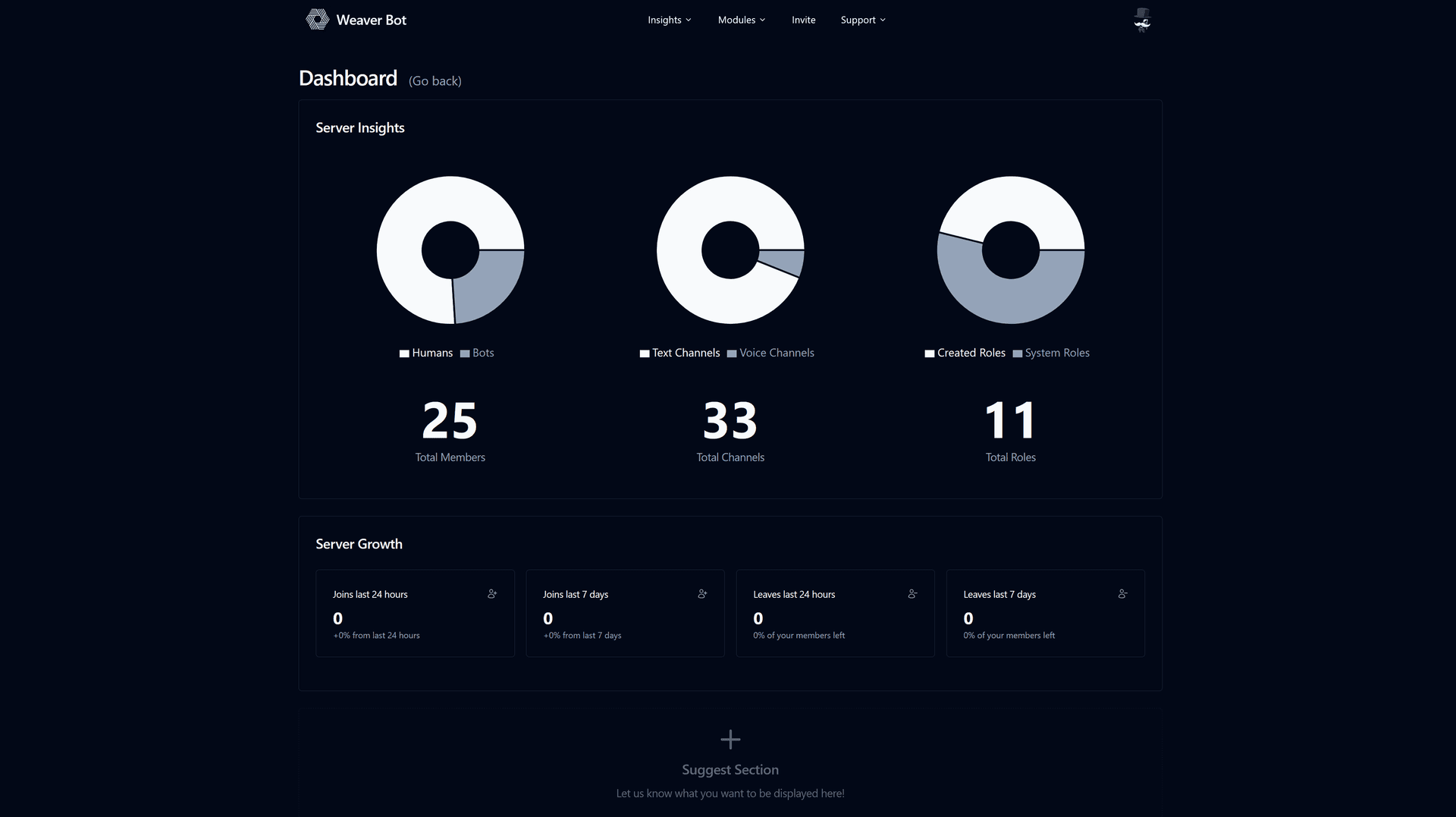Toggle Voice Channels in the channels legend

tap(770, 353)
